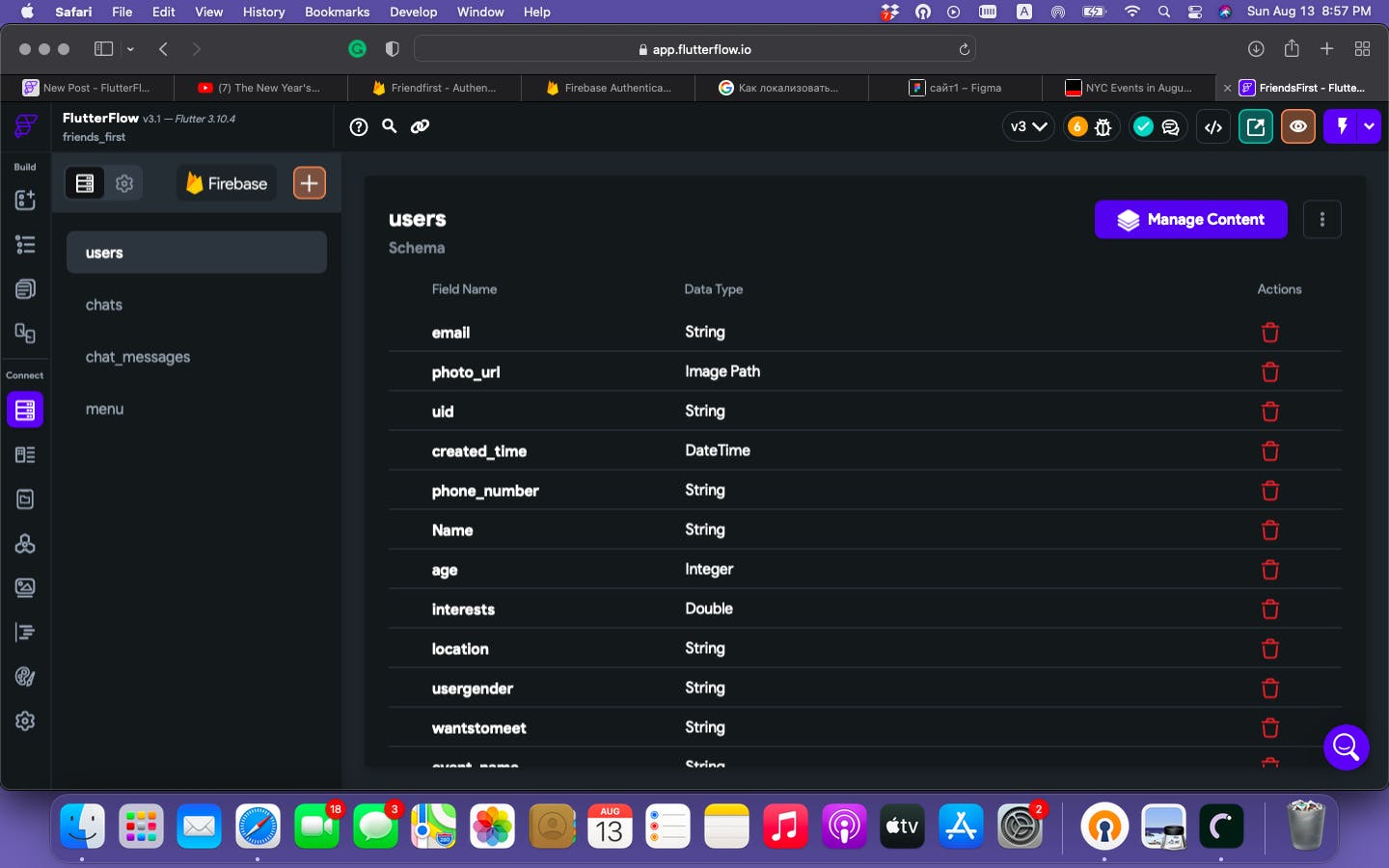1389x868 pixels.
Task: Delete the interests field
Action: [x=1270, y=609]
